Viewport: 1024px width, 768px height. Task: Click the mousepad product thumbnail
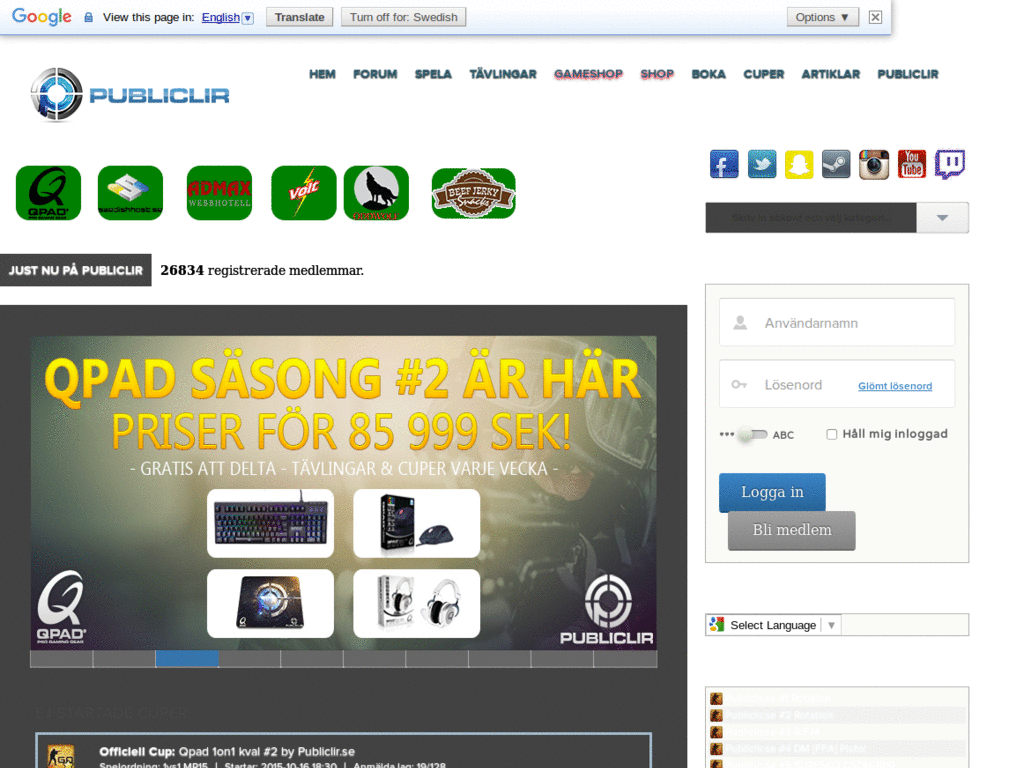click(x=270, y=603)
